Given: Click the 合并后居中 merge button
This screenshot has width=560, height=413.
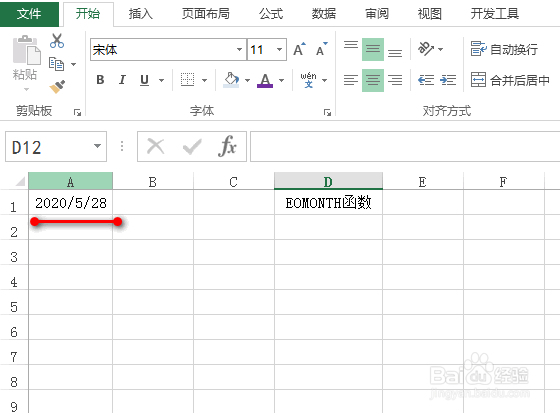Looking at the screenshot, I should pyautogui.click(x=510, y=80).
